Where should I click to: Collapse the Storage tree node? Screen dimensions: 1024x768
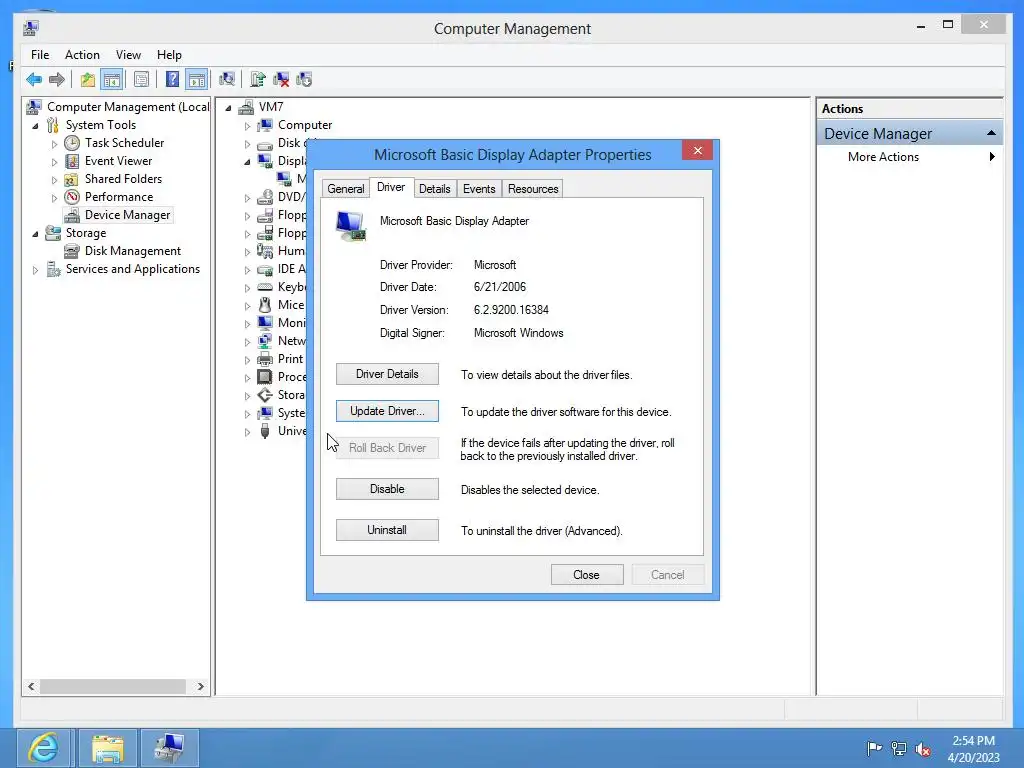point(35,234)
